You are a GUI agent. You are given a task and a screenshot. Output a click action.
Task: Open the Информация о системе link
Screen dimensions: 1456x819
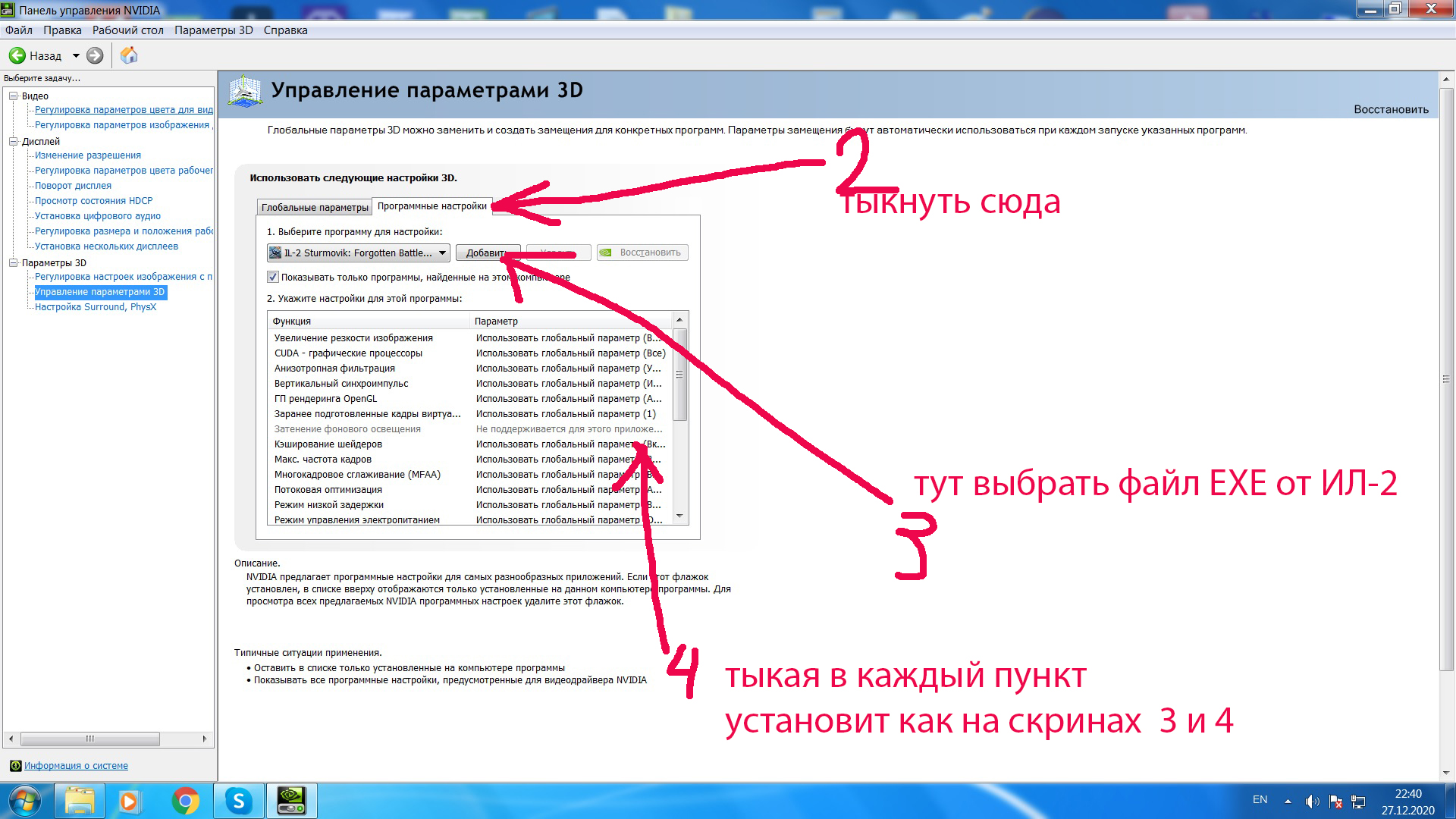[76, 766]
